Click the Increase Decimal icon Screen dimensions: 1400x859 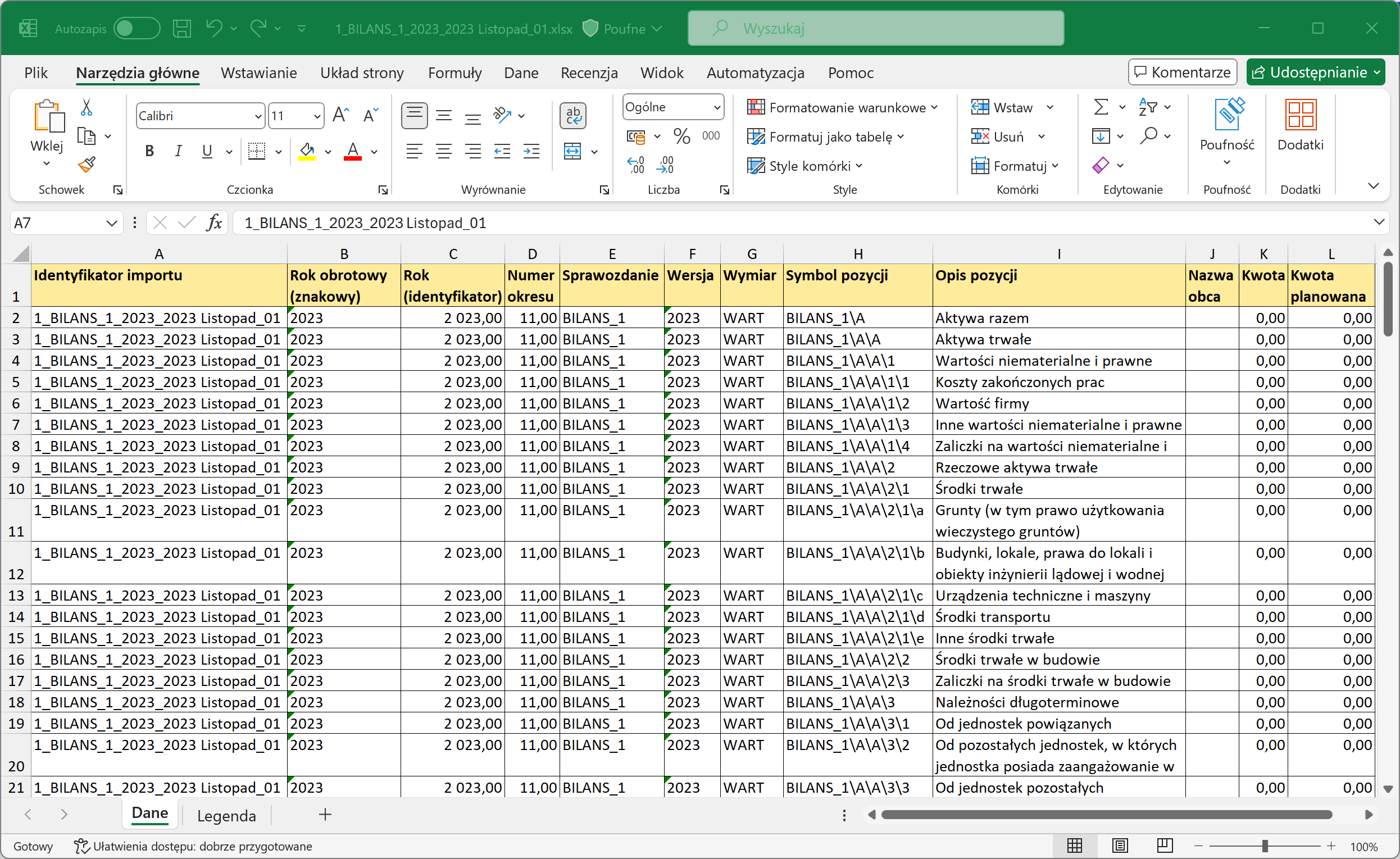pyautogui.click(x=635, y=165)
